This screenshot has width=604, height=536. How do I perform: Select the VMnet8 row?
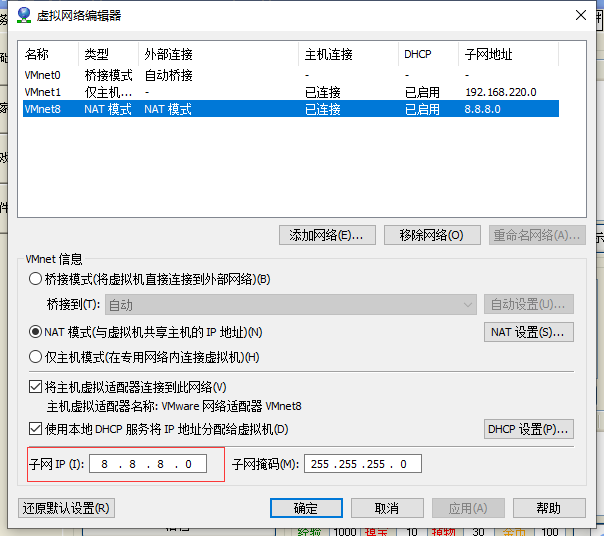coord(291,109)
